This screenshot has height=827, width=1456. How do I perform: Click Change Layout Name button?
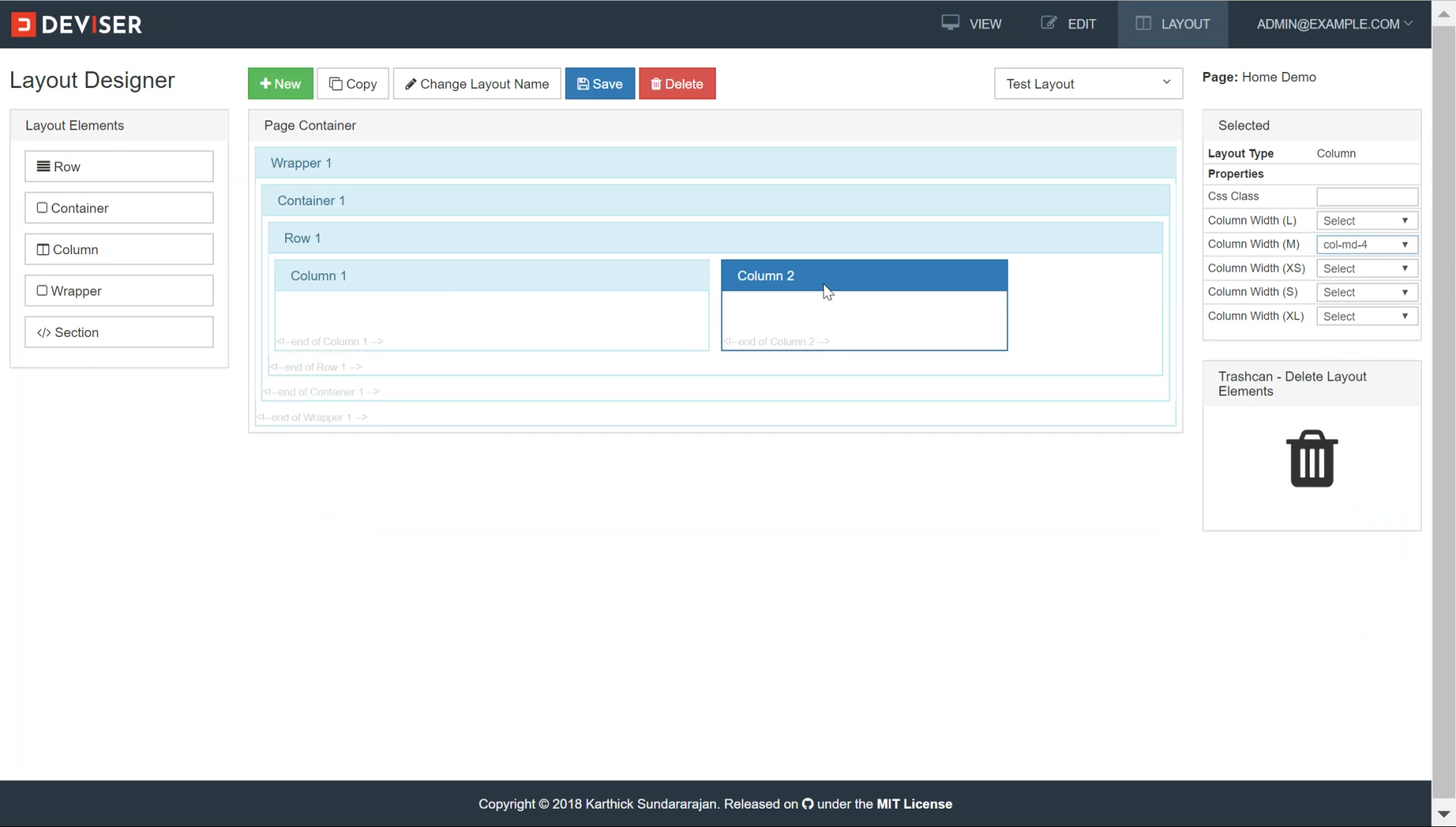click(x=476, y=83)
